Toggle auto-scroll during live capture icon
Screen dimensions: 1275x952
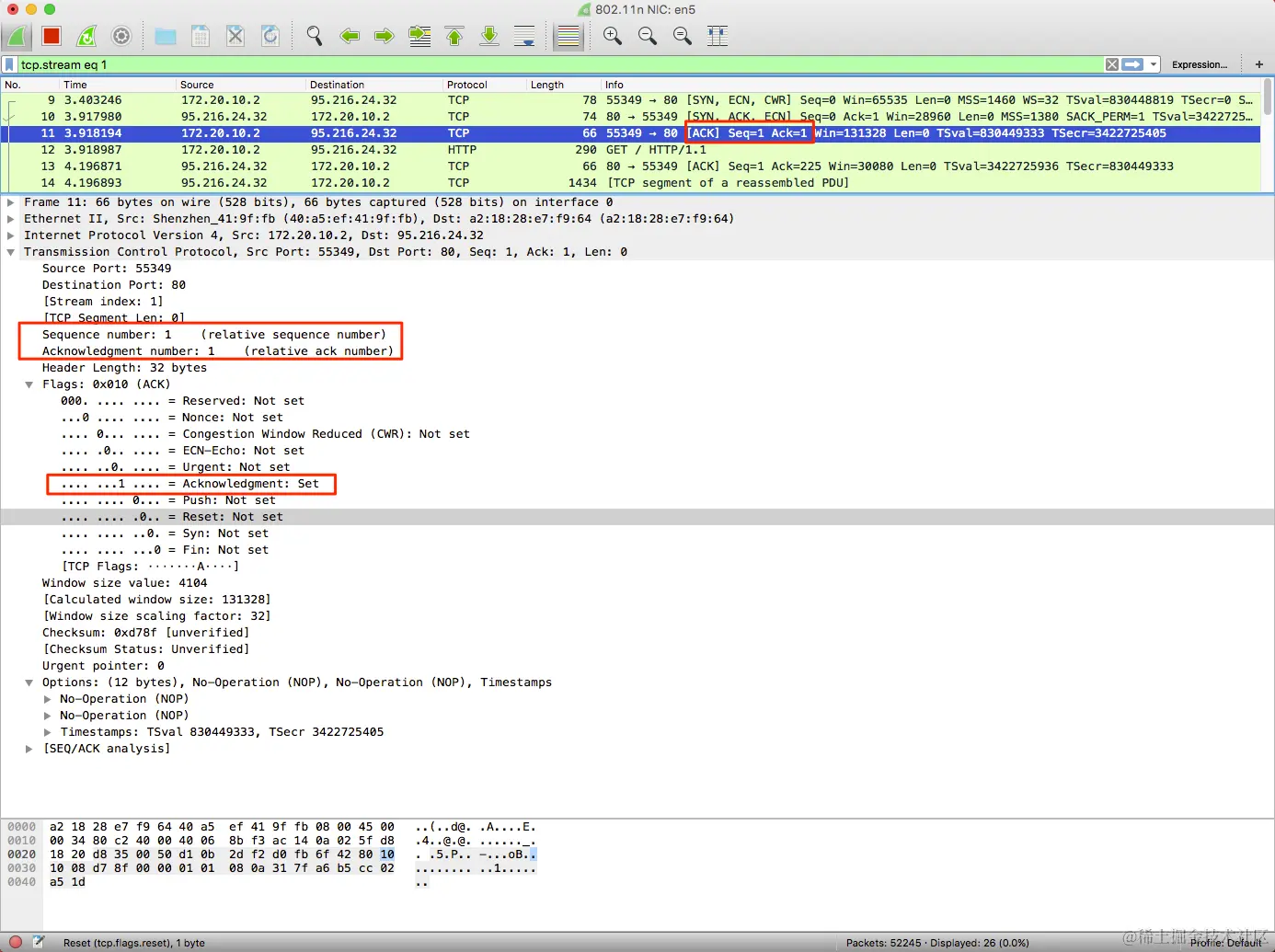524,36
